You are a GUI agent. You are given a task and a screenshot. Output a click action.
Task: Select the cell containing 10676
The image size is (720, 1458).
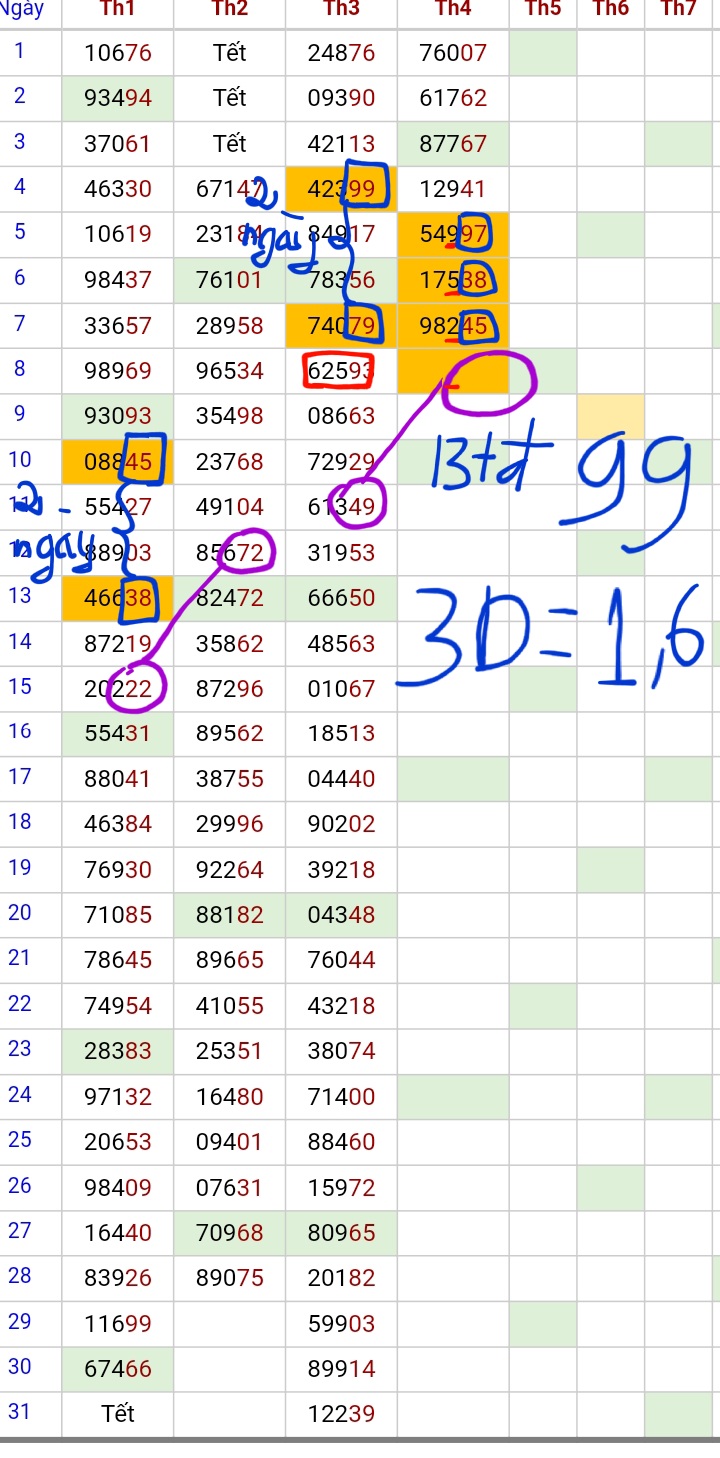point(118,53)
